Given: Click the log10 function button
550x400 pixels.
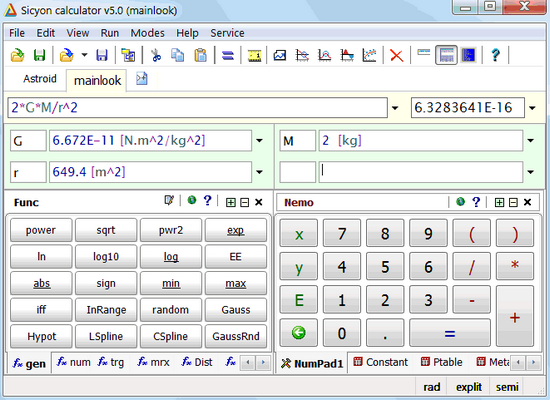Looking at the screenshot, I should pyautogui.click(x=106, y=257).
